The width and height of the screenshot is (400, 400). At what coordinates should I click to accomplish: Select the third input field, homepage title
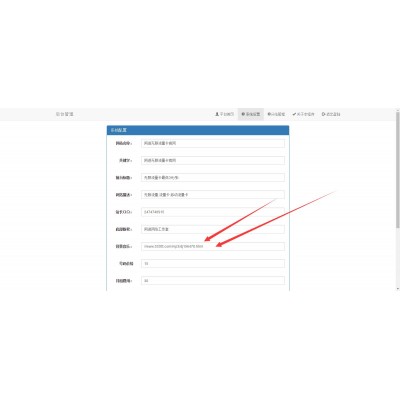pos(213,178)
